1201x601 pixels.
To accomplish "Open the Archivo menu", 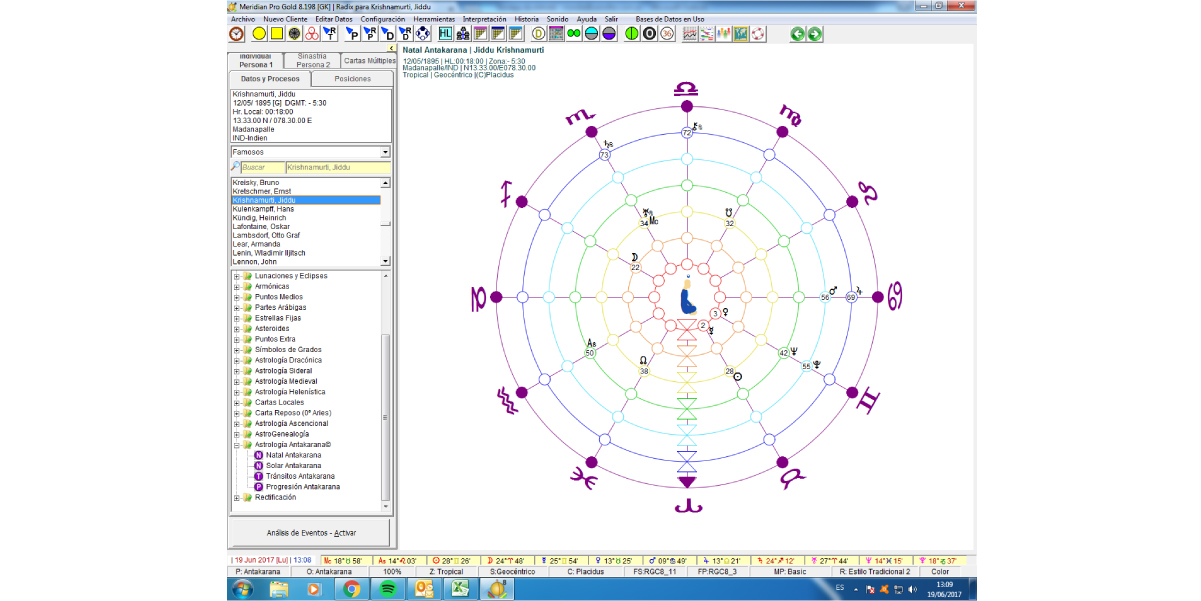I will click(243, 19).
